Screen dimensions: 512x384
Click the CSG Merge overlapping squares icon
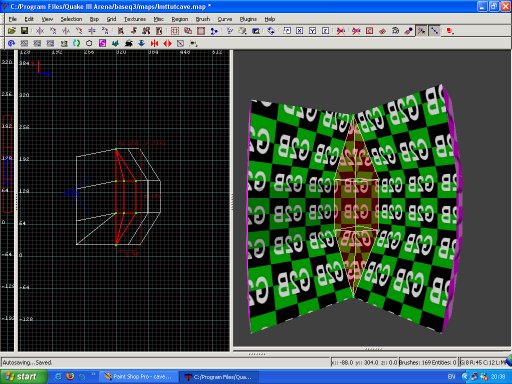tap(188, 31)
